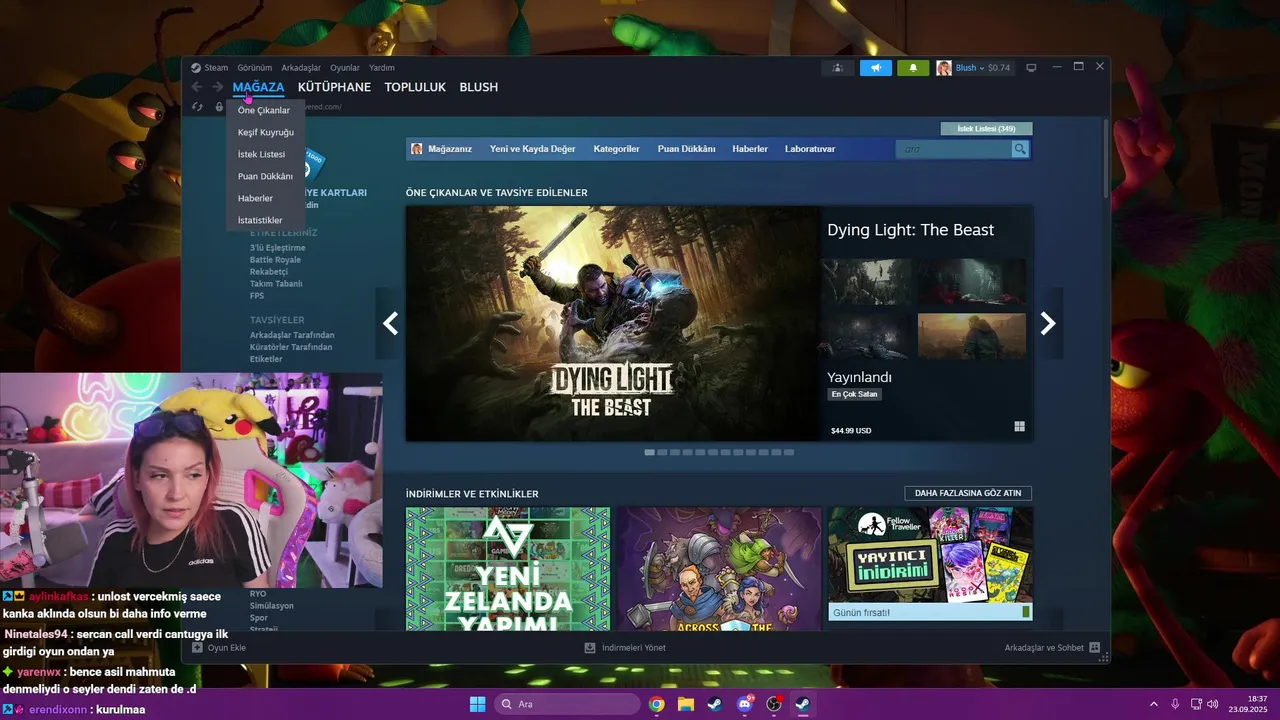Click the padlock icon beside the URL

(219, 107)
